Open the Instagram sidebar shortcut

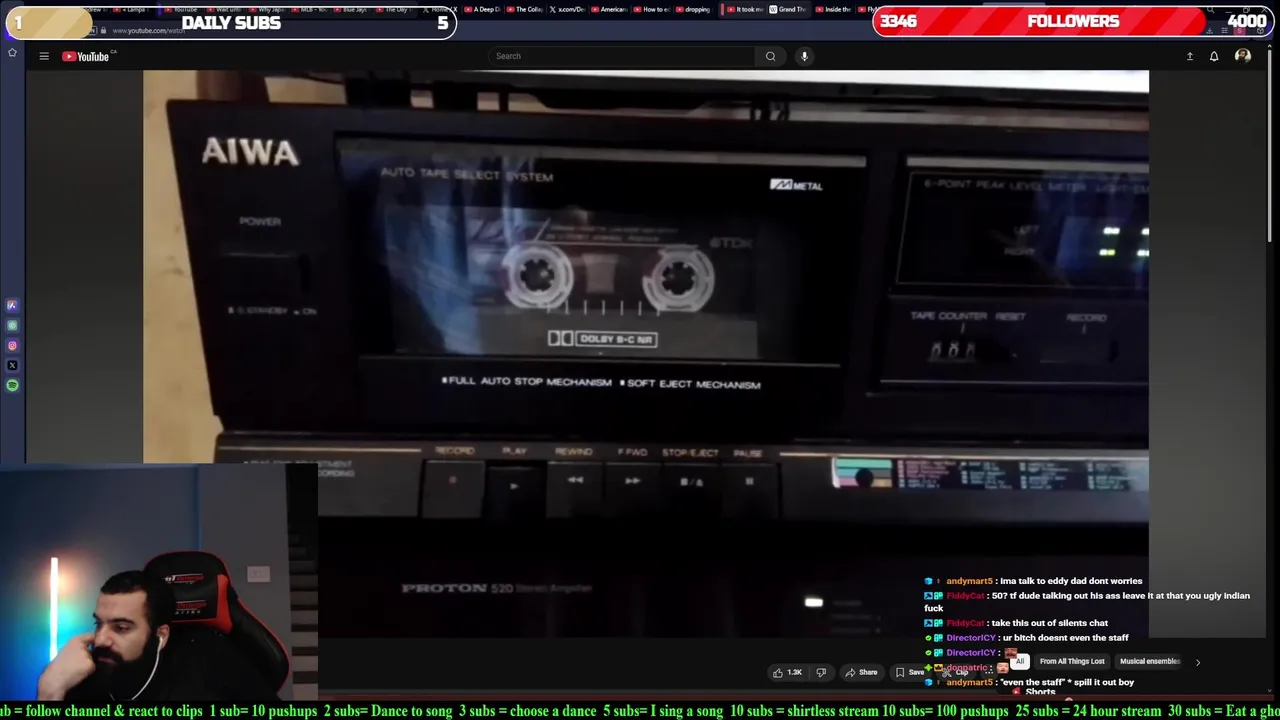pyautogui.click(x=12, y=346)
